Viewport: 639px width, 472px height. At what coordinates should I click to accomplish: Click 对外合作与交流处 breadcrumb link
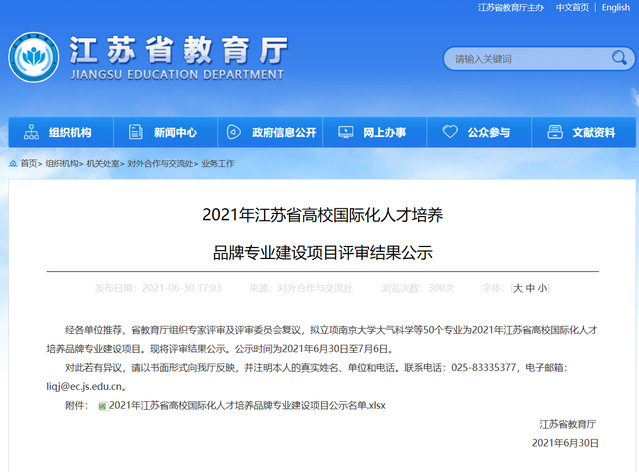pos(160,163)
